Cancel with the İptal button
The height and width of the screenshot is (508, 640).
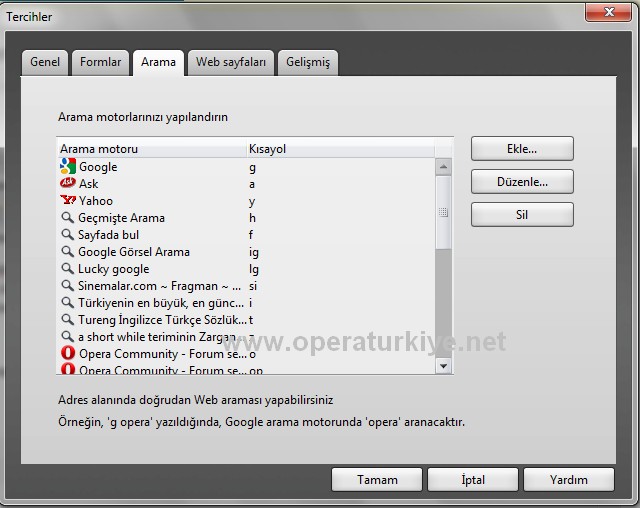[x=473, y=479]
